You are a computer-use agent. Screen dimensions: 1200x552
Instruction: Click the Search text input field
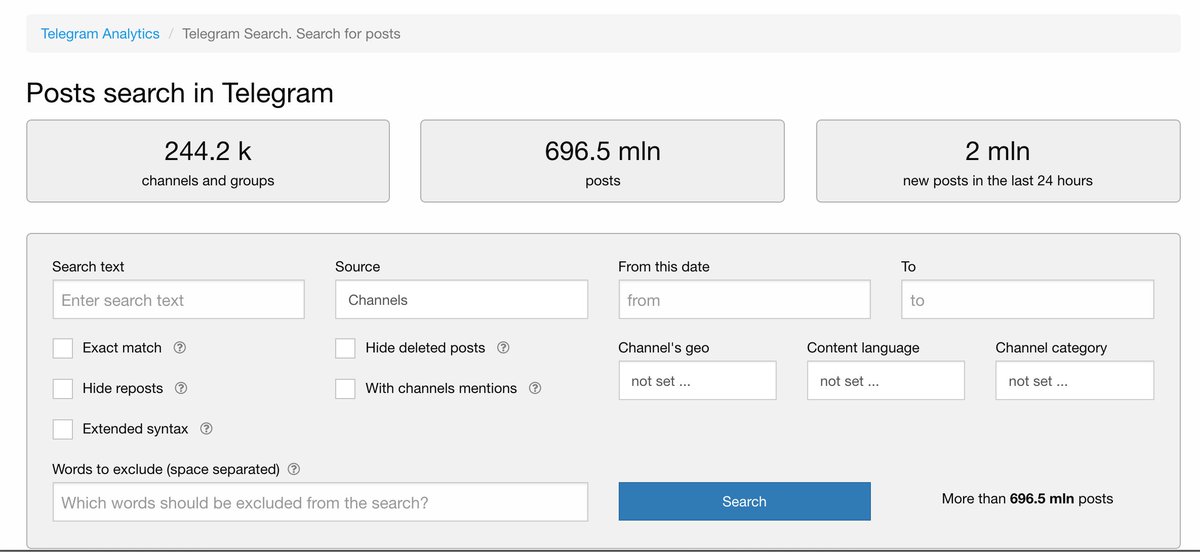(x=178, y=300)
